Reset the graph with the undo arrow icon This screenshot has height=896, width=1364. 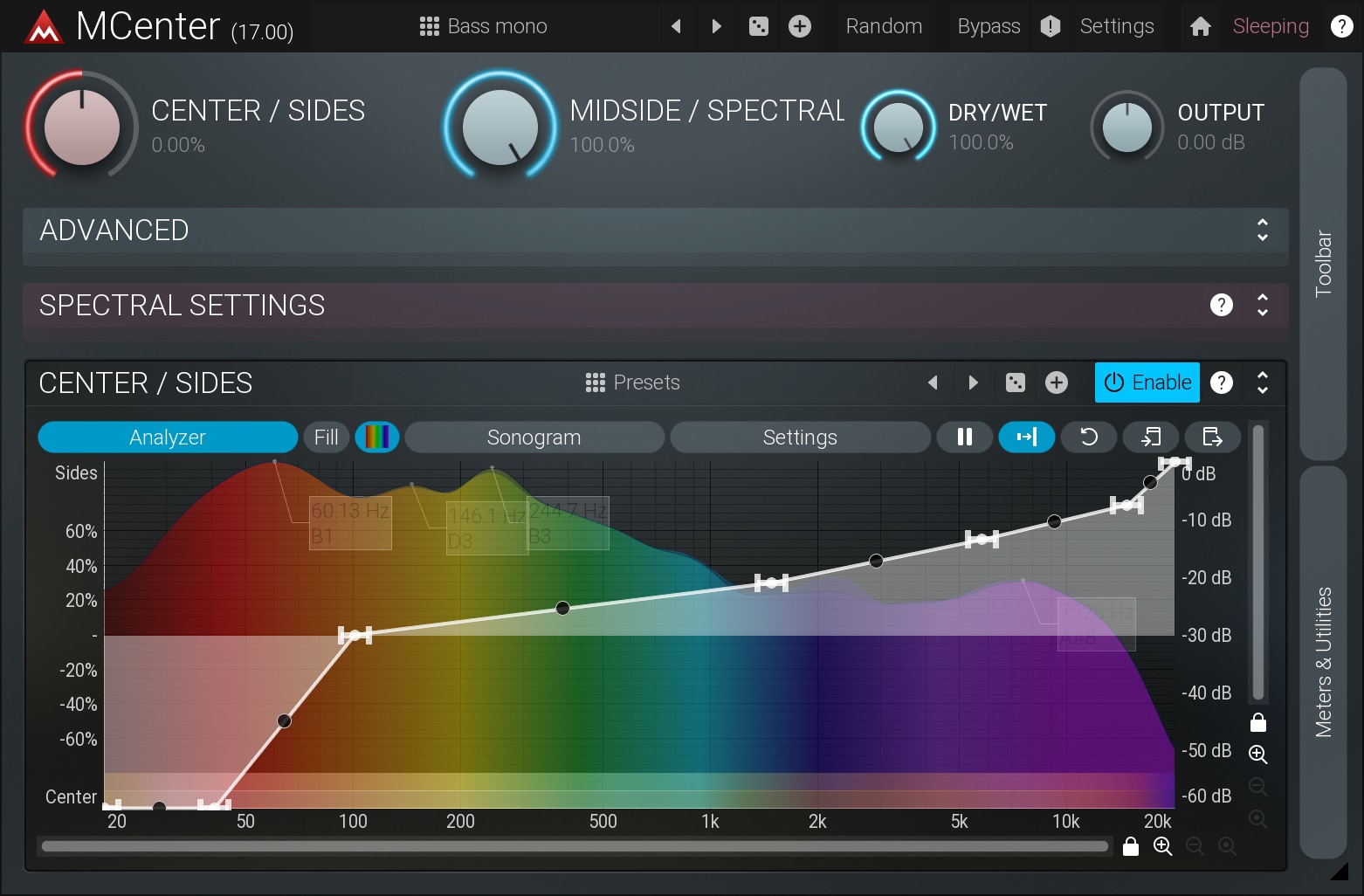click(1088, 437)
